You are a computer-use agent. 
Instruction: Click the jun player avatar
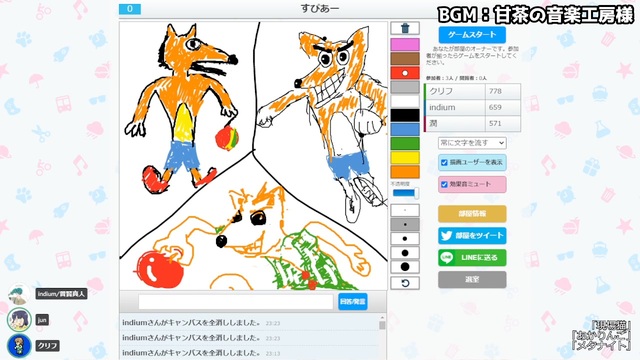[19, 320]
